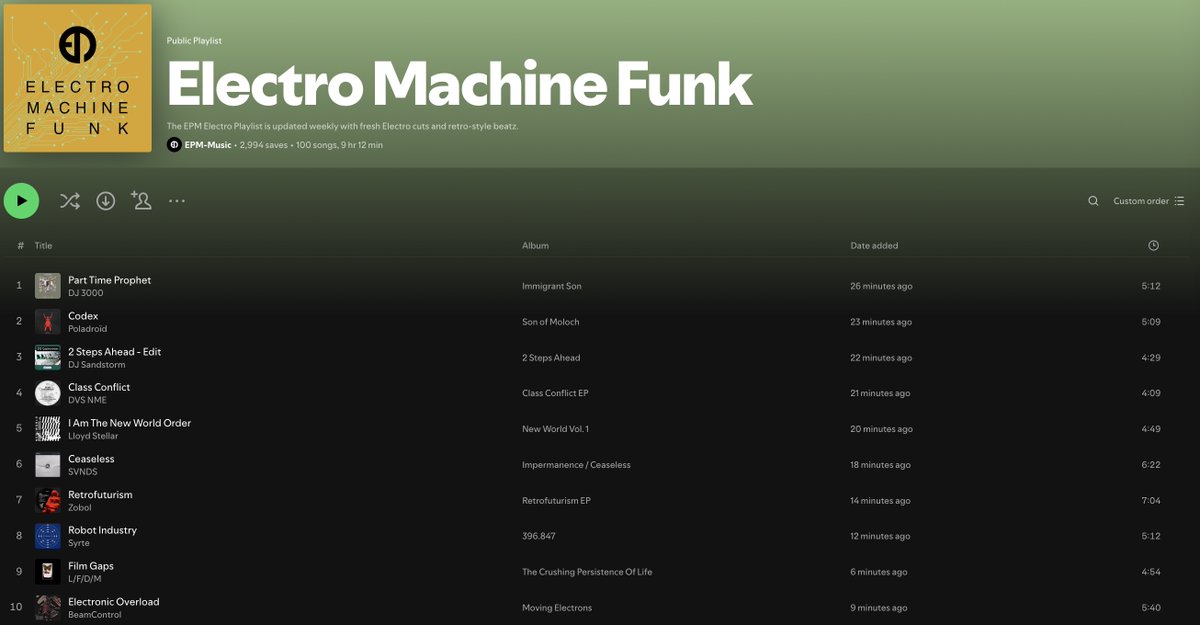The height and width of the screenshot is (625, 1200).
Task: Click the '6 minutes ago' date text
Action: click(879, 572)
